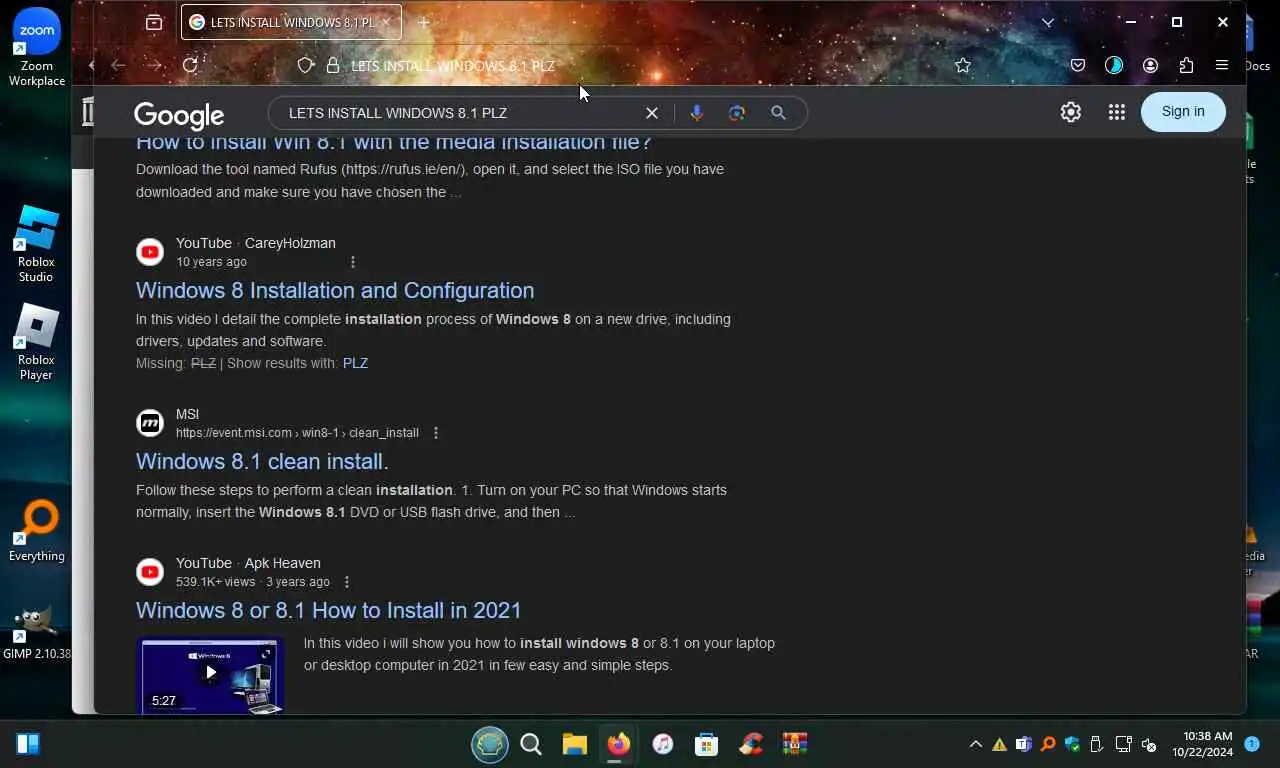Search by image with Google Lens
Viewport: 1280px width, 768px height.
pyautogui.click(x=737, y=113)
